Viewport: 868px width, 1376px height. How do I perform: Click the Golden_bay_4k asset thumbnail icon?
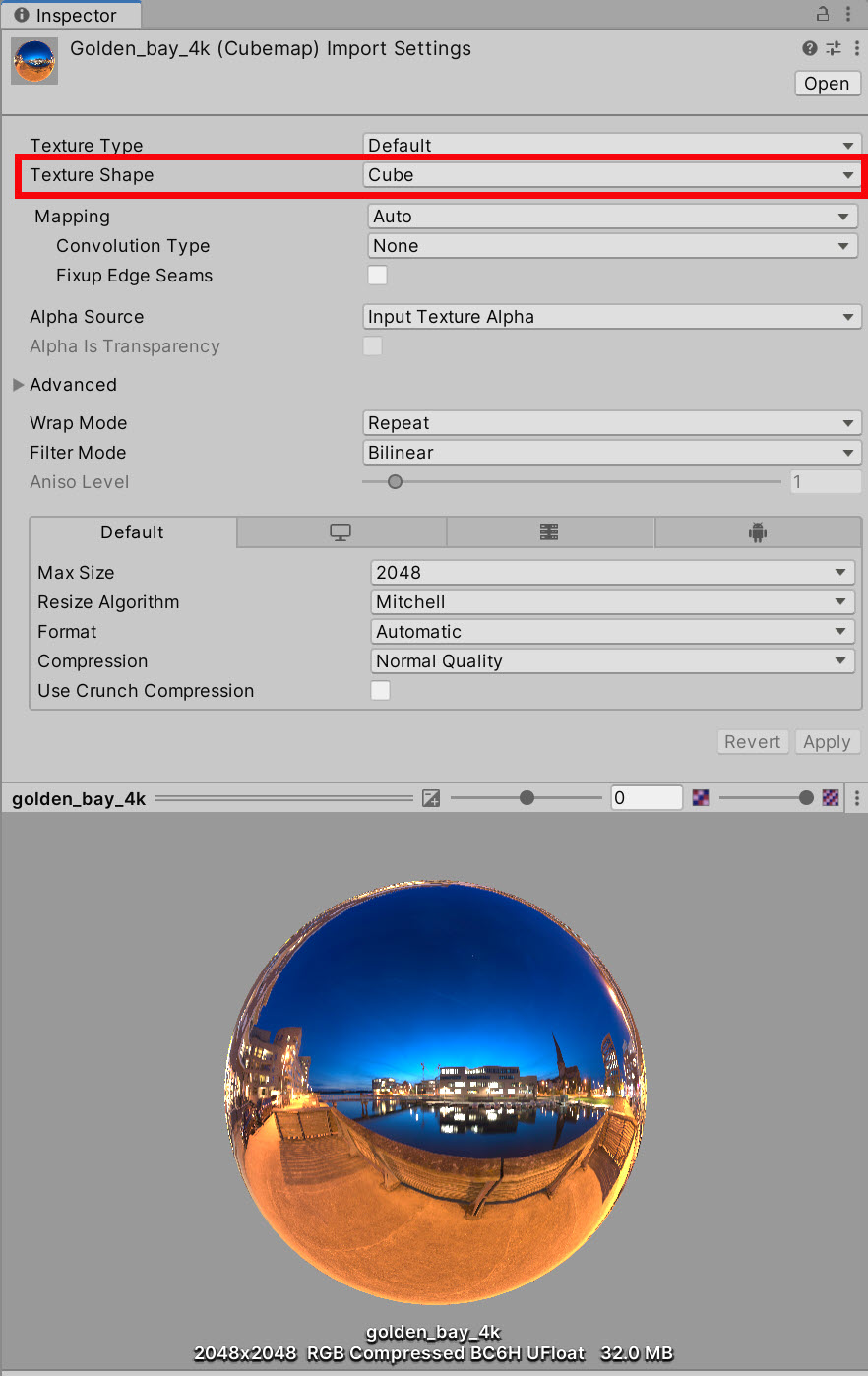tap(34, 61)
